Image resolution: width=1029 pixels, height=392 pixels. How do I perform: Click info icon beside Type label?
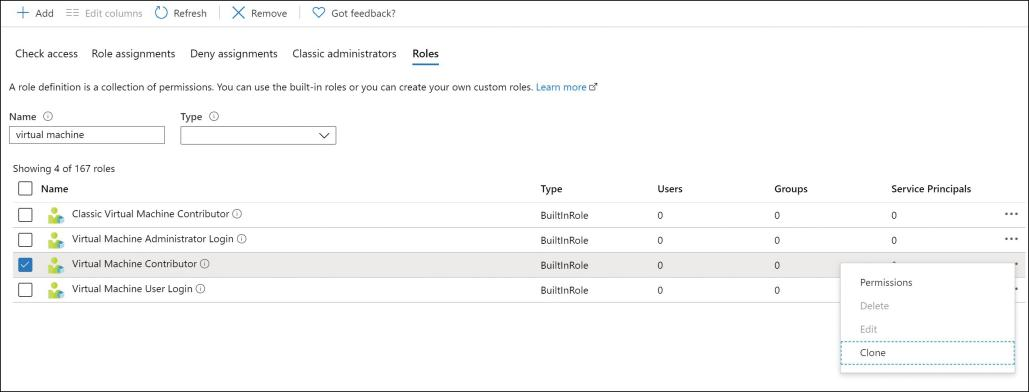213,116
